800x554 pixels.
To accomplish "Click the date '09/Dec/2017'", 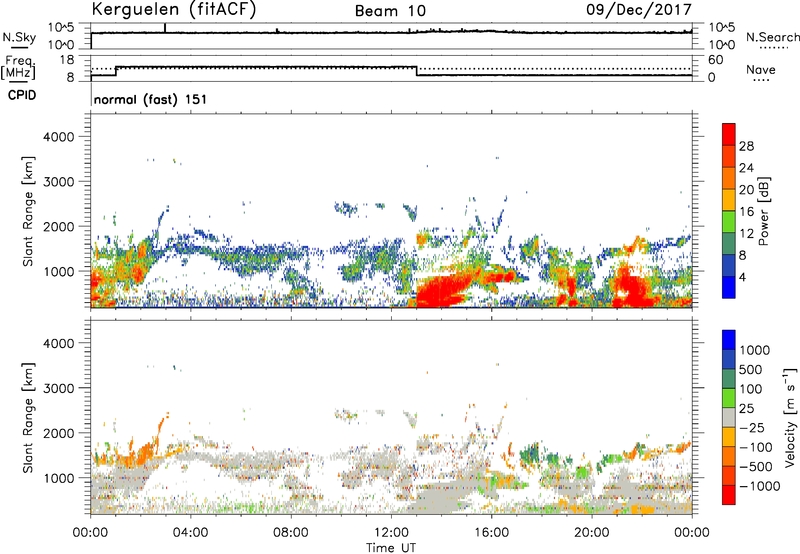I will (x=639, y=9).
